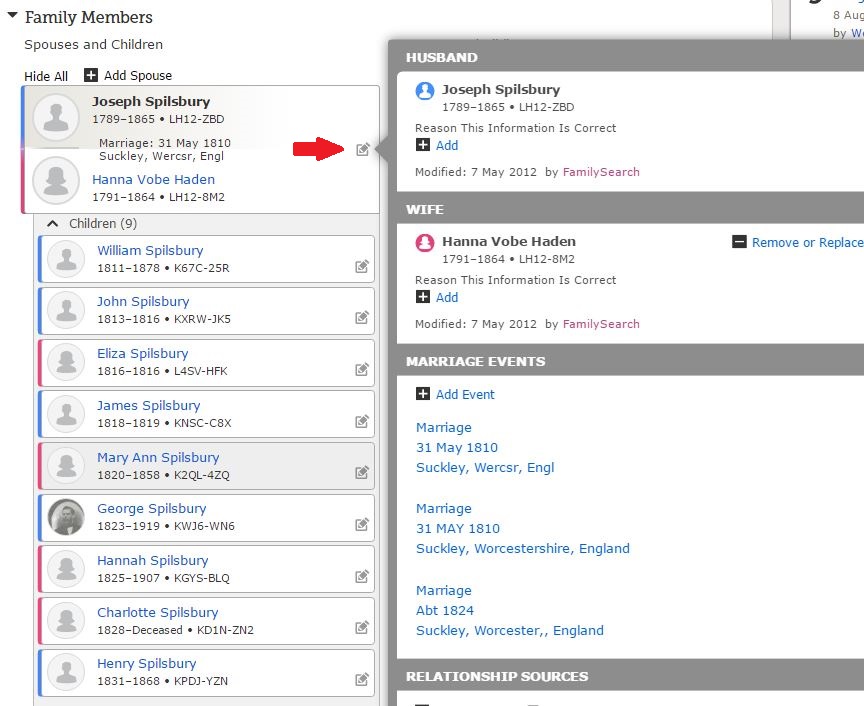Image resolution: width=864 pixels, height=706 pixels.
Task: Open the Abt 1824 marriage event
Action: pyautogui.click(x=445, y=610)
